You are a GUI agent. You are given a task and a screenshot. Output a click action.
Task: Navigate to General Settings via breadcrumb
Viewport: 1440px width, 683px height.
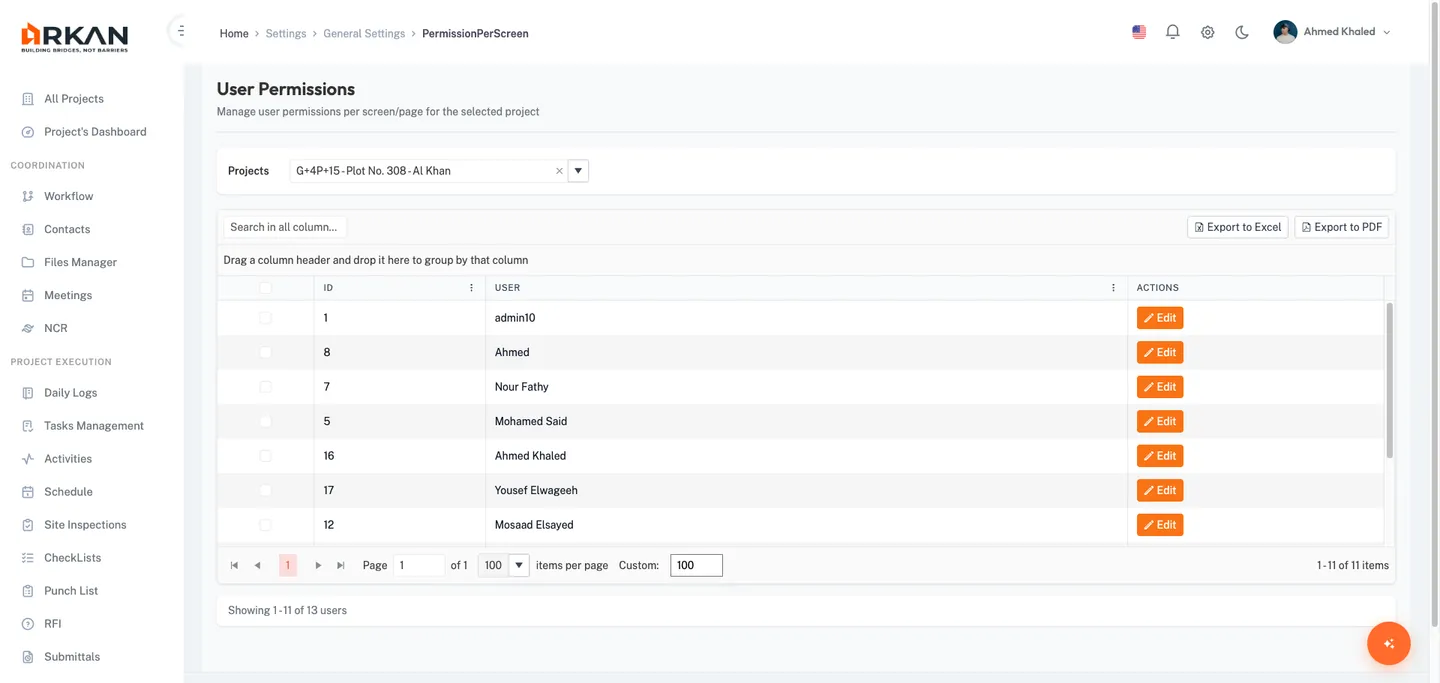pyautogui.click(x=364, y=32)
